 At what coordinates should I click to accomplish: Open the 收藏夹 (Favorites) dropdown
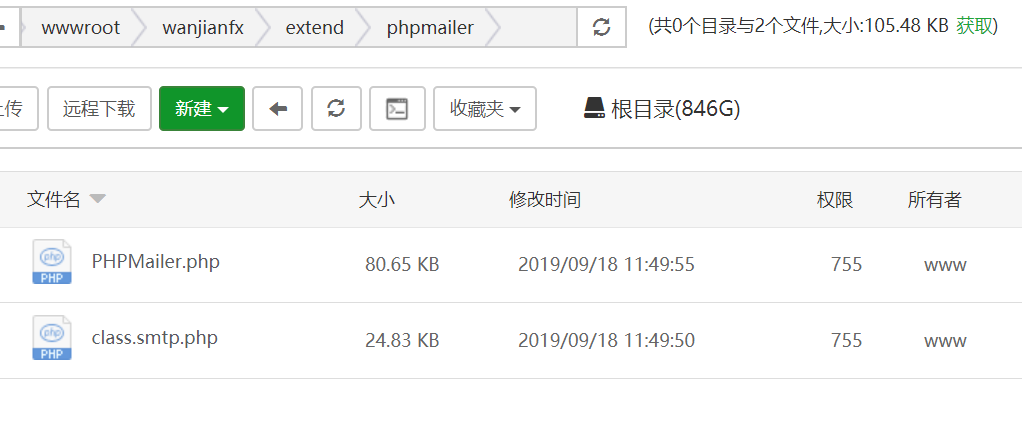(484, 109)
